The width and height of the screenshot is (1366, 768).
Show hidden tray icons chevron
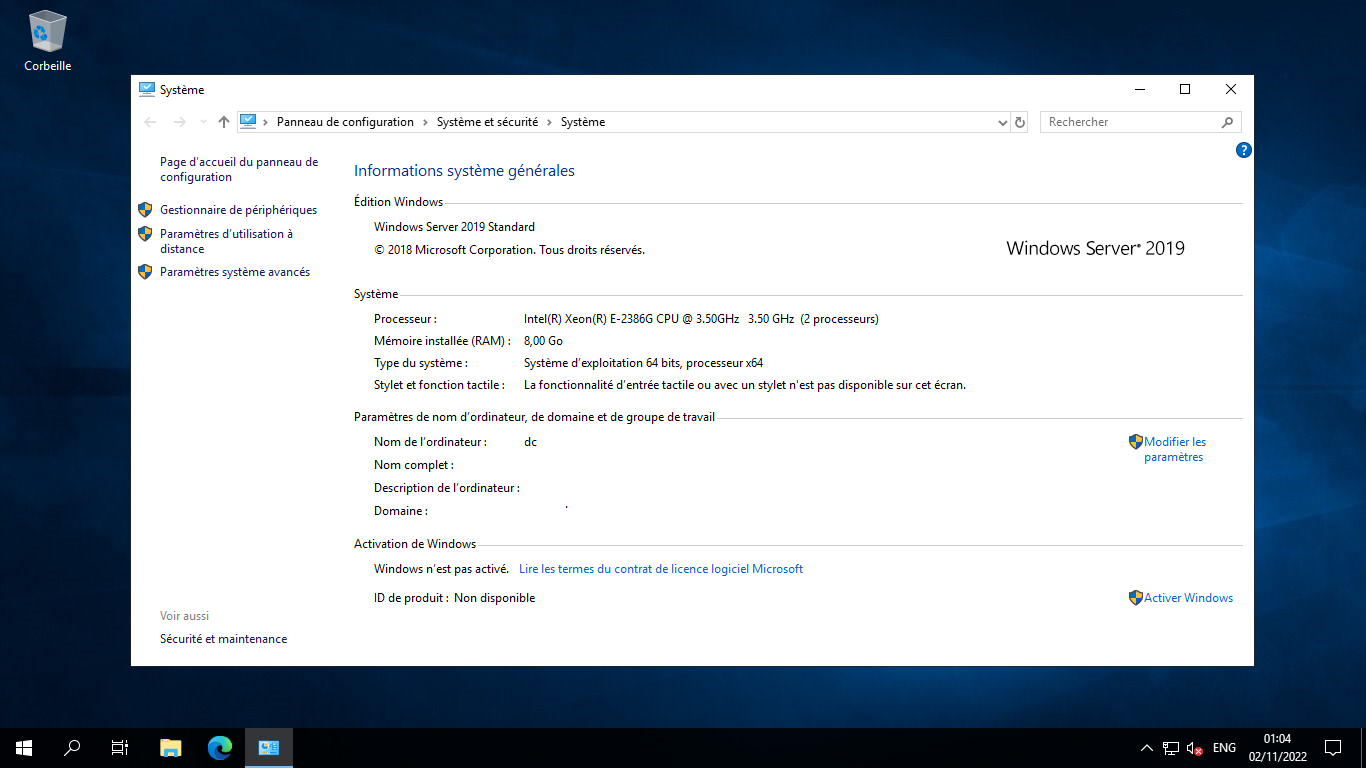tap(1146, 748)
